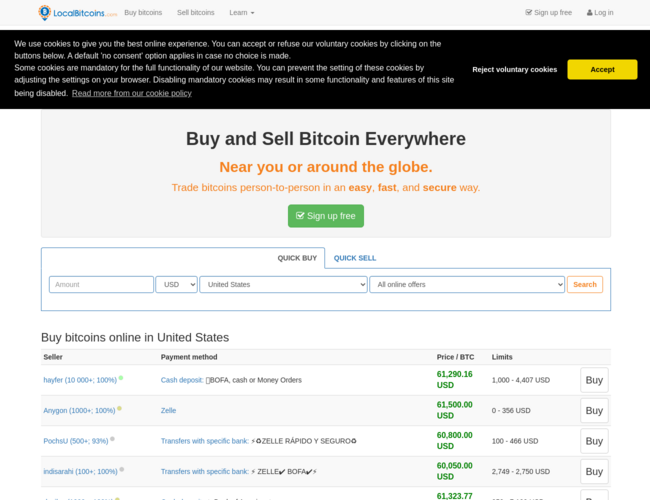This screenshot has width=650, height=500.
Task: Click indisarahi's gray status dot
Action: [122, 469]
